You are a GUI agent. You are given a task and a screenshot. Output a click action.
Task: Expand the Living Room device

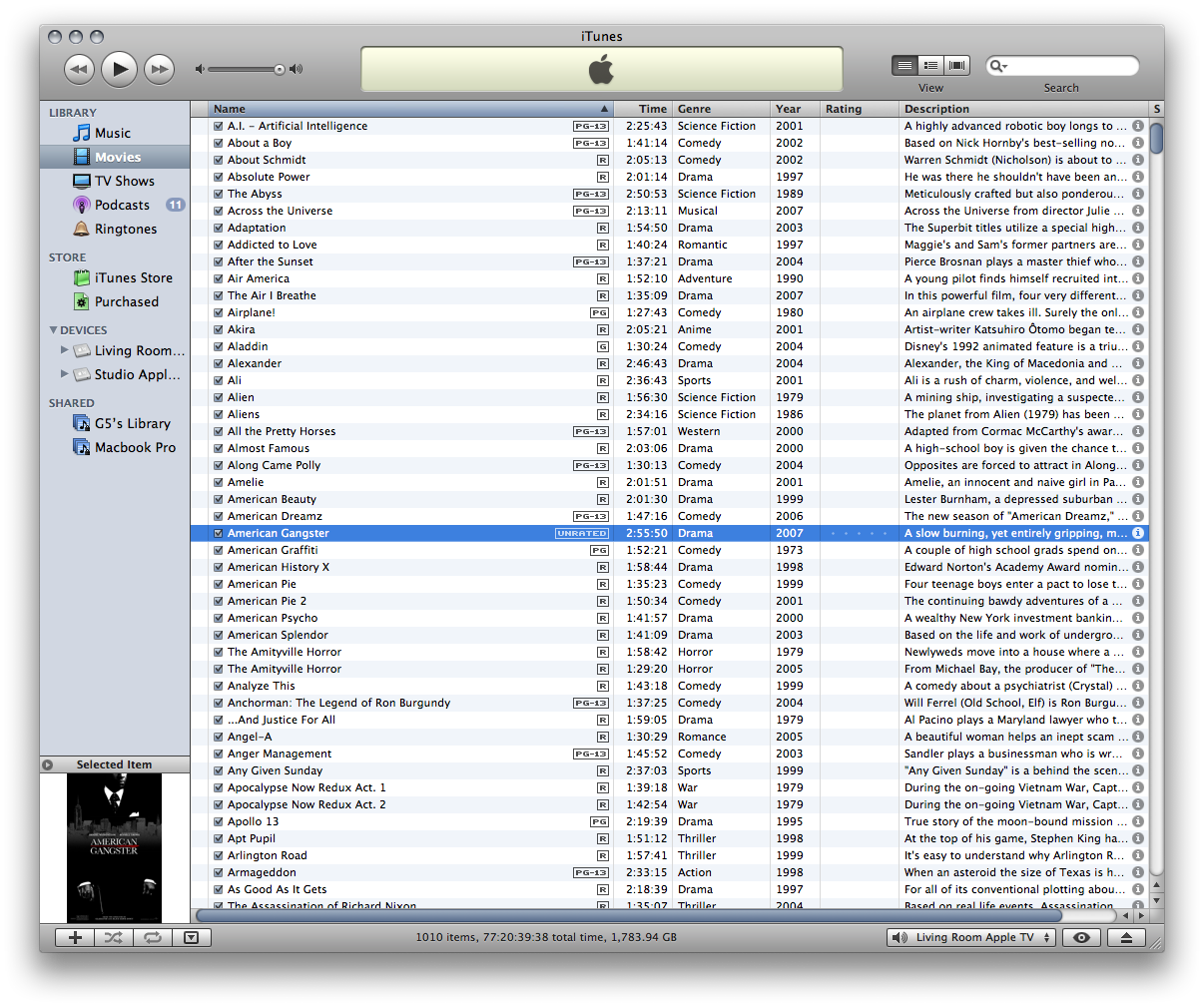point(65,350)
